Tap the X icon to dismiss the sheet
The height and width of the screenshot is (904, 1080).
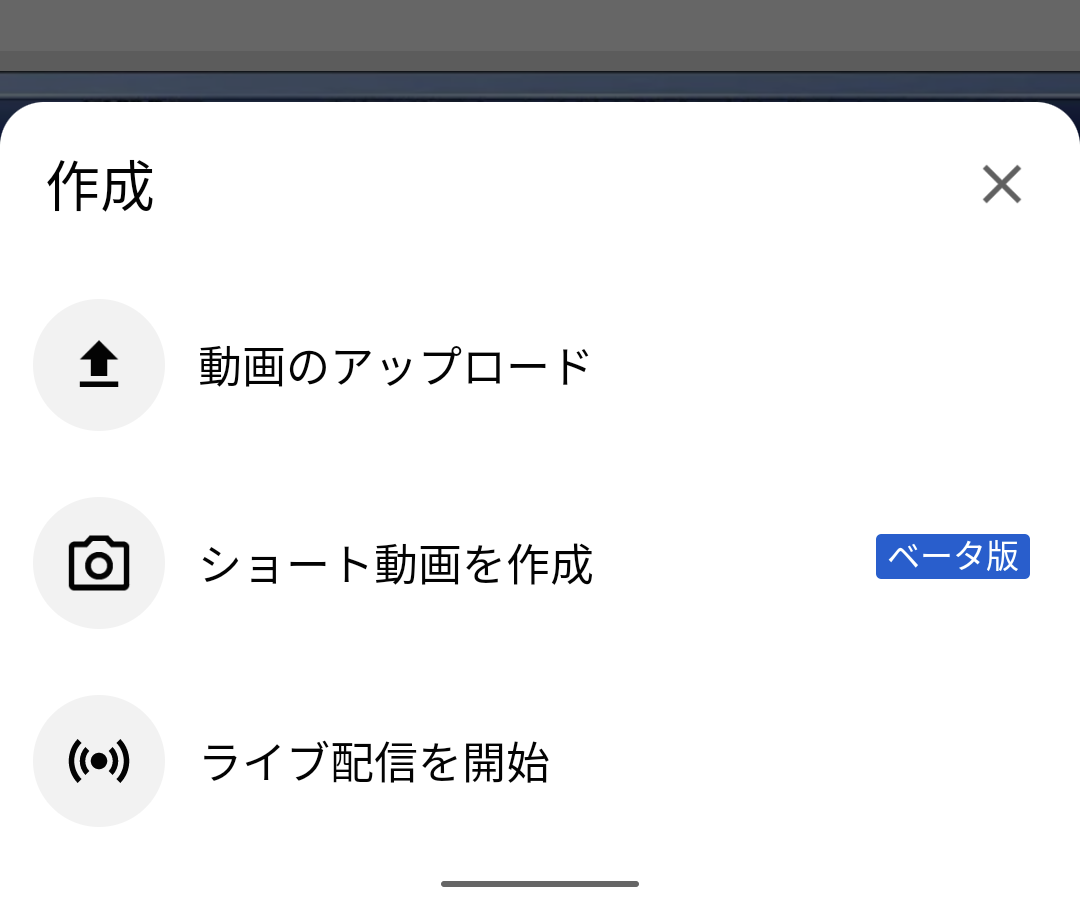pyautogui.click(x=1001, y=185)
